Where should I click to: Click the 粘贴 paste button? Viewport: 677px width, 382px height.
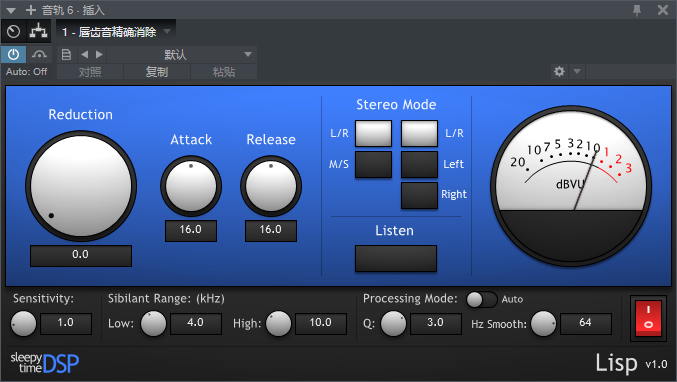(224, 72)
